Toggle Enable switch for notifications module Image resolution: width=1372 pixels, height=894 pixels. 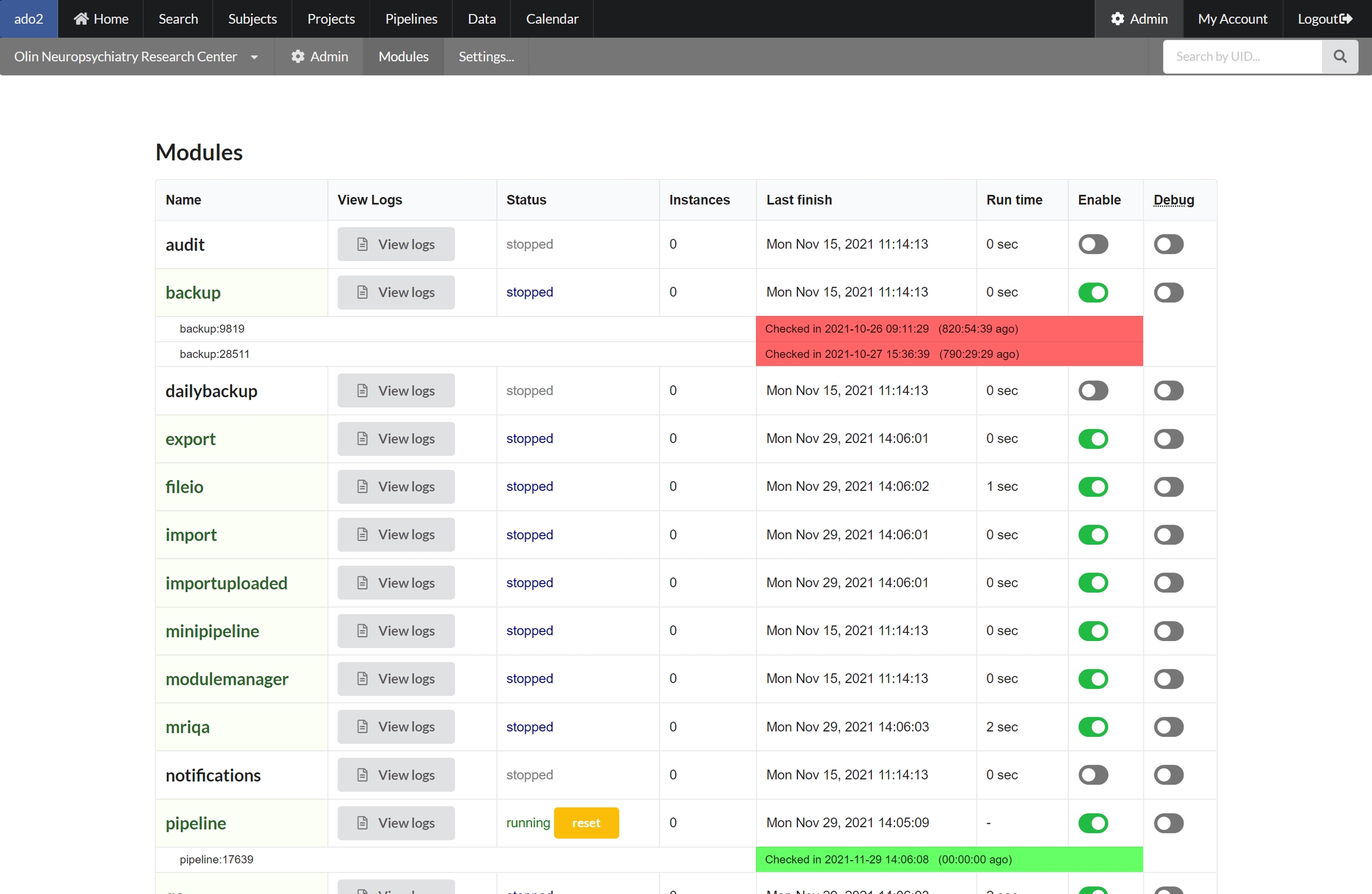1093,775
